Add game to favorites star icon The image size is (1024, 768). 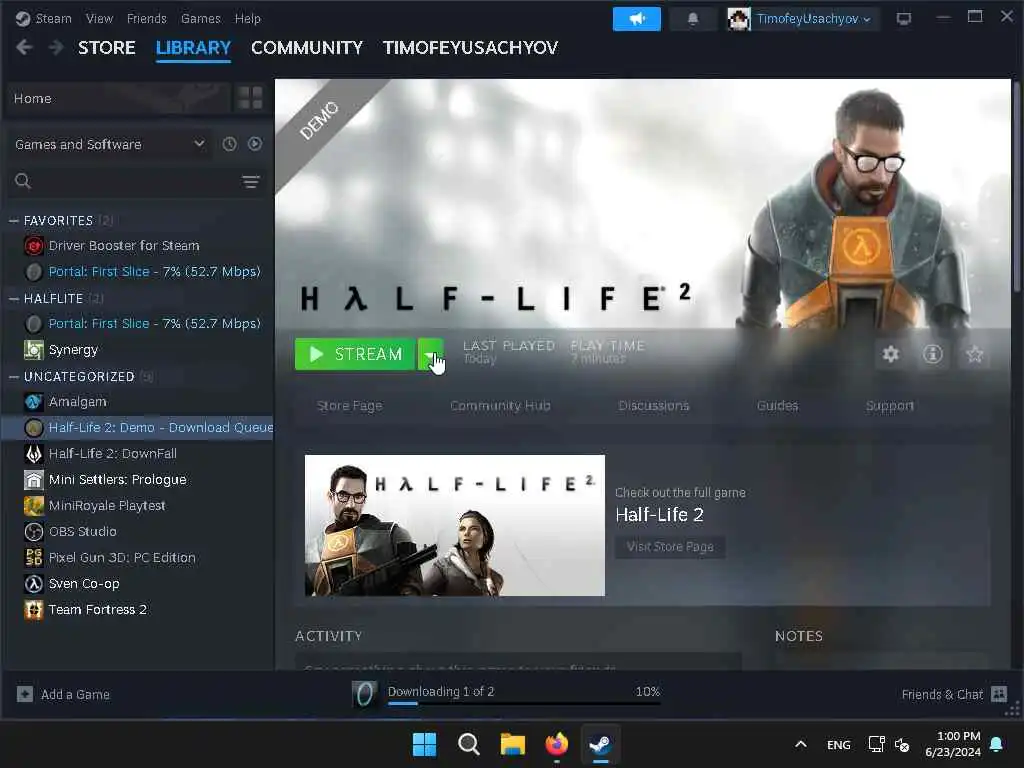click(x=974, y=354)
